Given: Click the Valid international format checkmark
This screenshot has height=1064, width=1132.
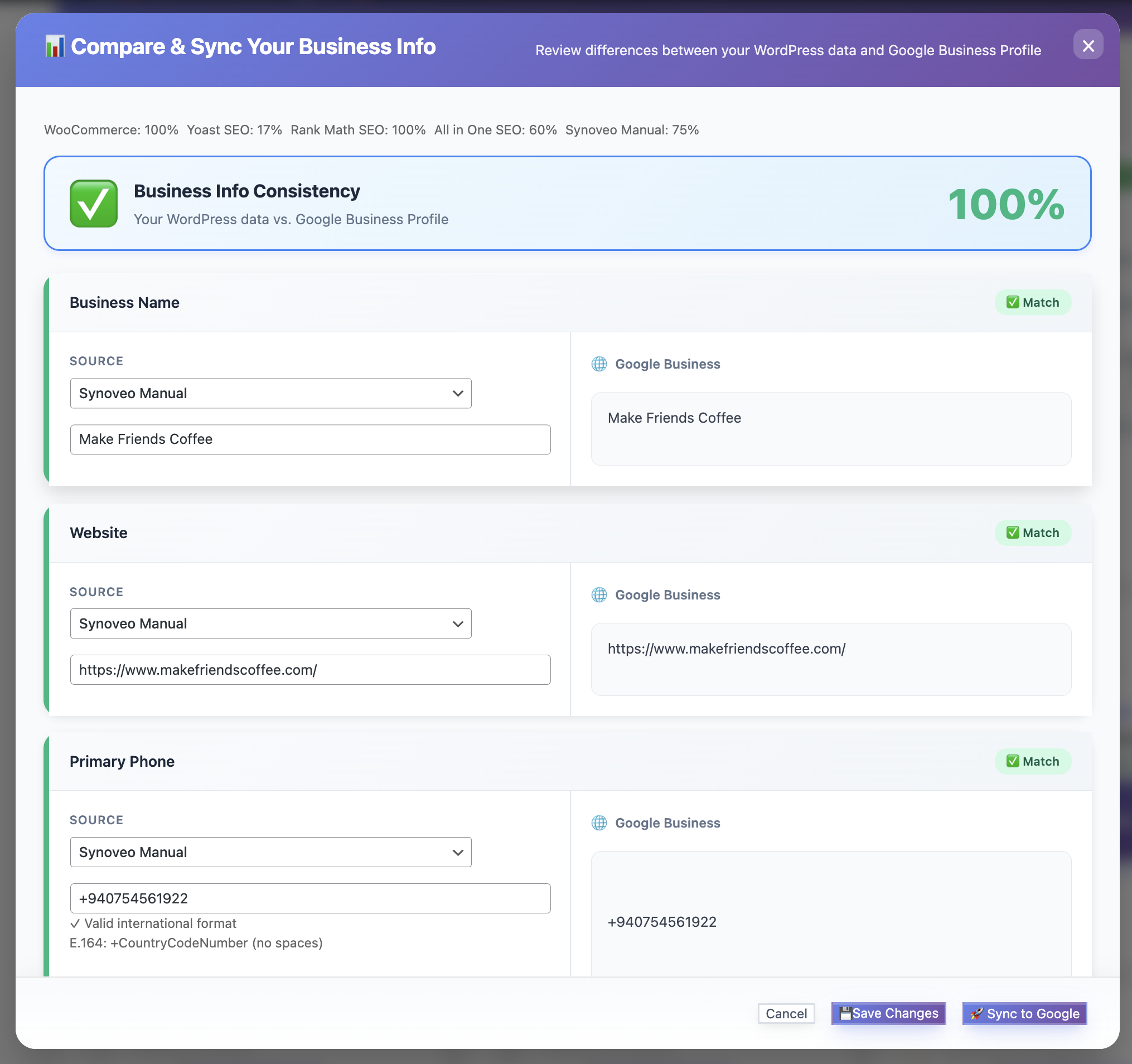Looking at the screenshot, I should coord(75,923).
